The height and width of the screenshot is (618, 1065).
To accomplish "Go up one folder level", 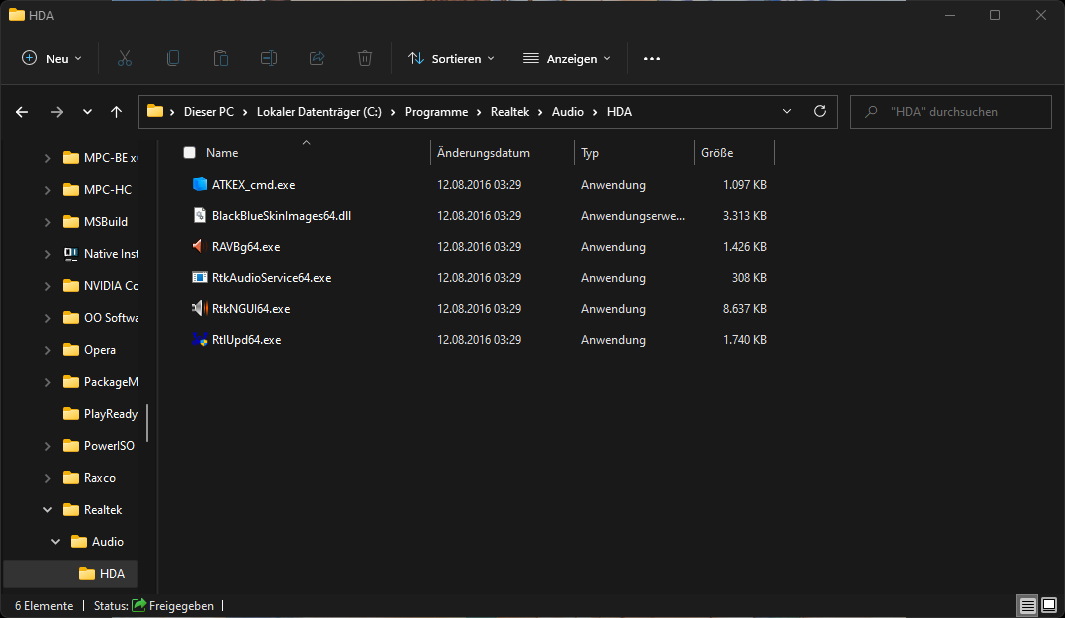I will (x=117, y=112).
